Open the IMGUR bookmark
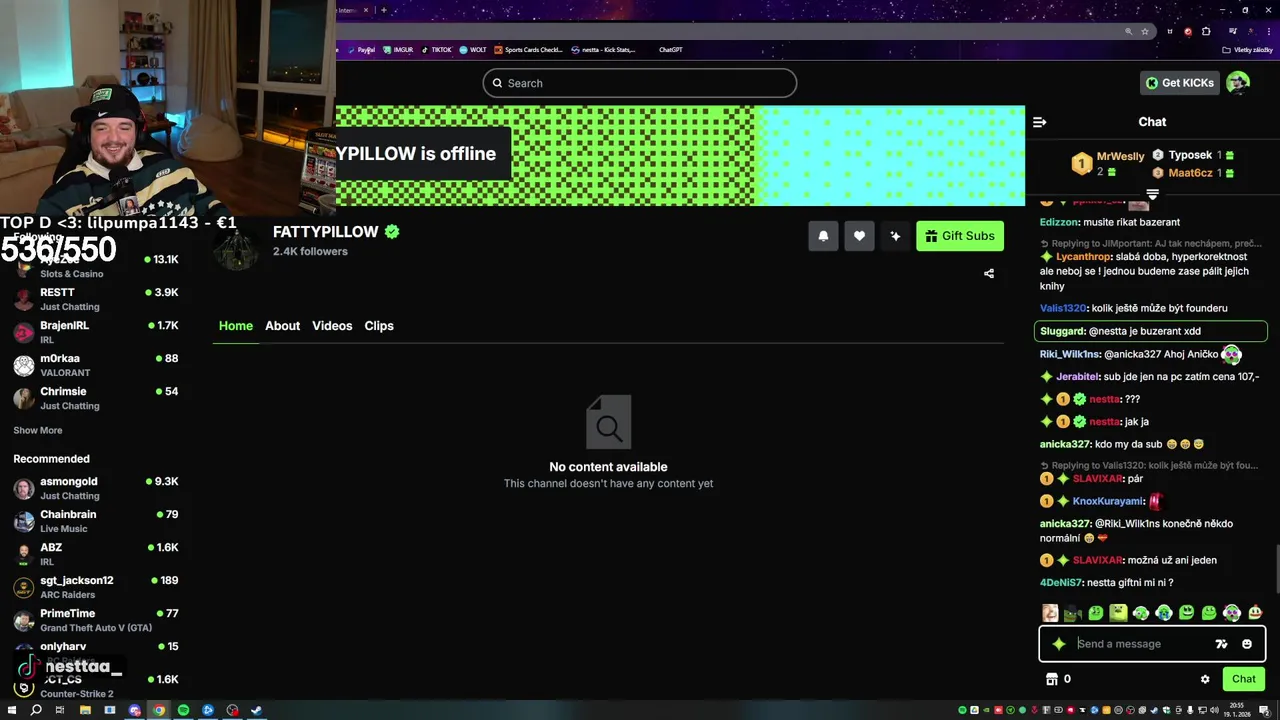This screenshot has width=1280, height=720. coord(399,49)
